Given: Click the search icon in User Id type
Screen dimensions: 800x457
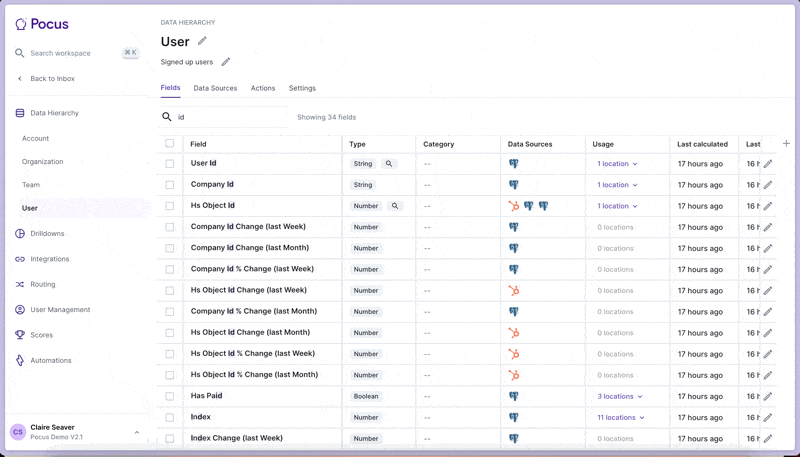Looking at the screenshot, I should coord(389,164).
